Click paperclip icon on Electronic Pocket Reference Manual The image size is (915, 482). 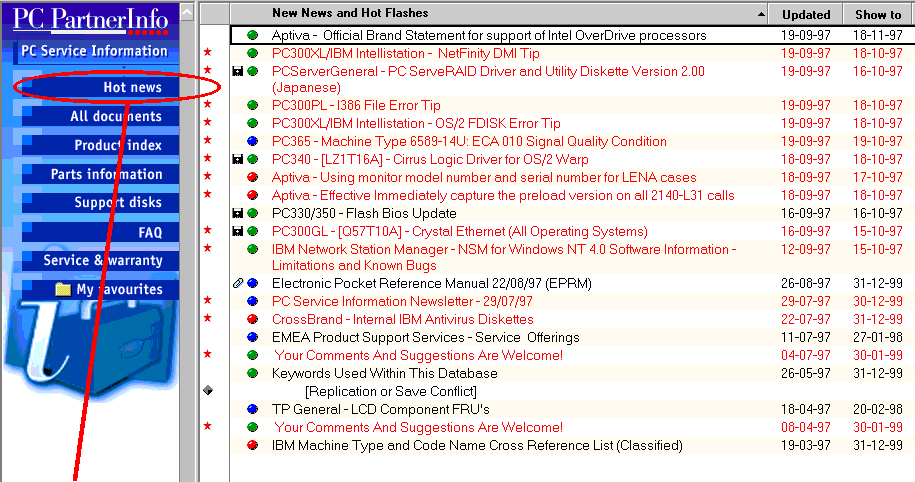click(x=237, y=284)
